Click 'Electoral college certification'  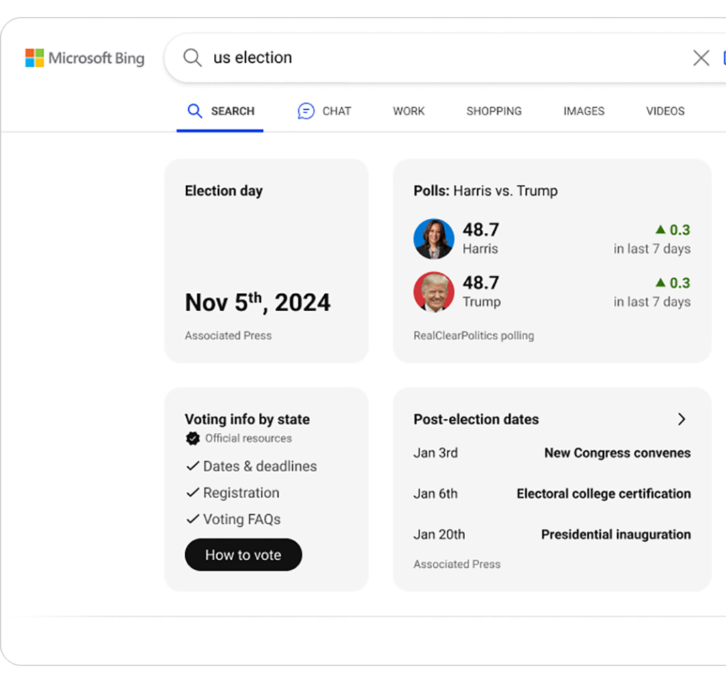(x=603, y=494)
